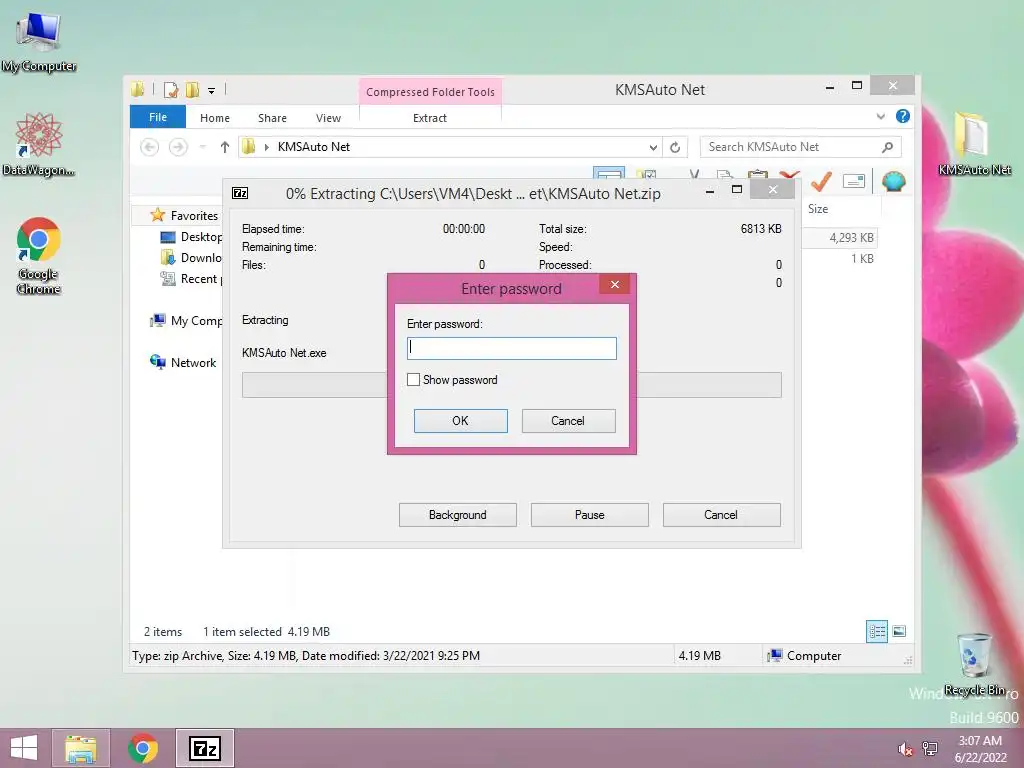
Task: Click the Explorer window folder icon in the title bar
Action: tap(138, 89)
